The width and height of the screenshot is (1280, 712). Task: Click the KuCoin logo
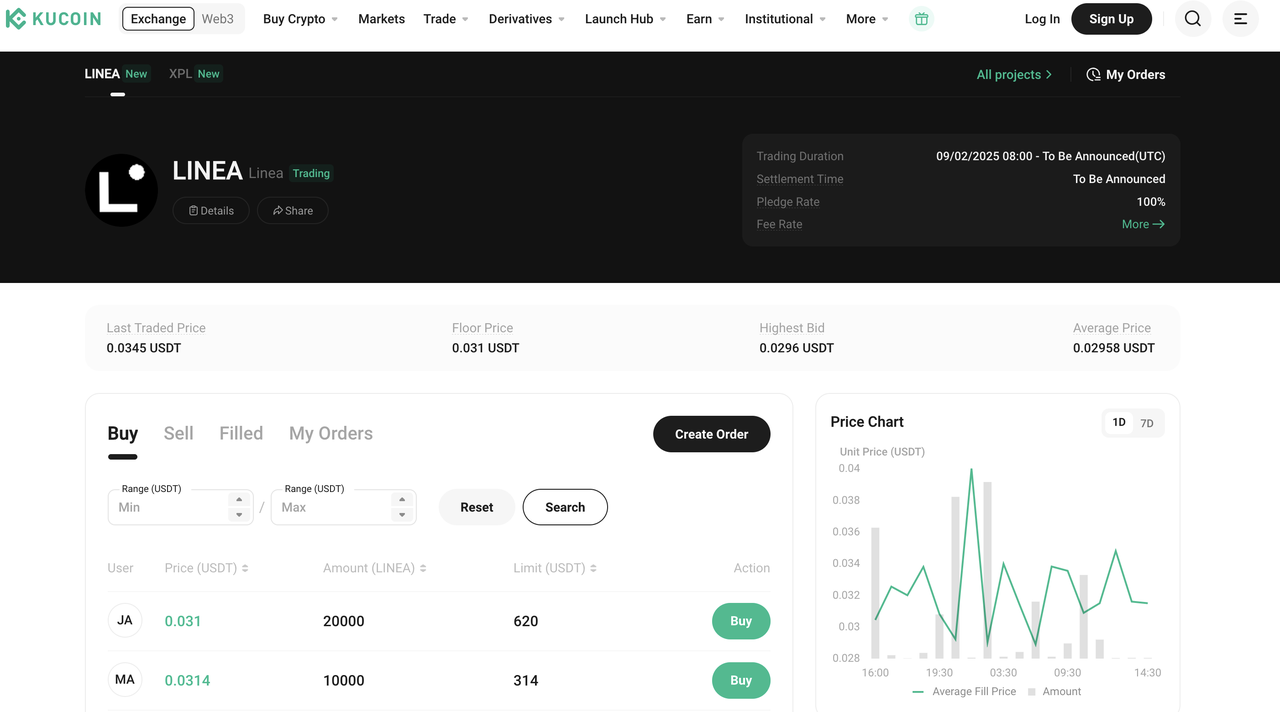click(54, 19)
